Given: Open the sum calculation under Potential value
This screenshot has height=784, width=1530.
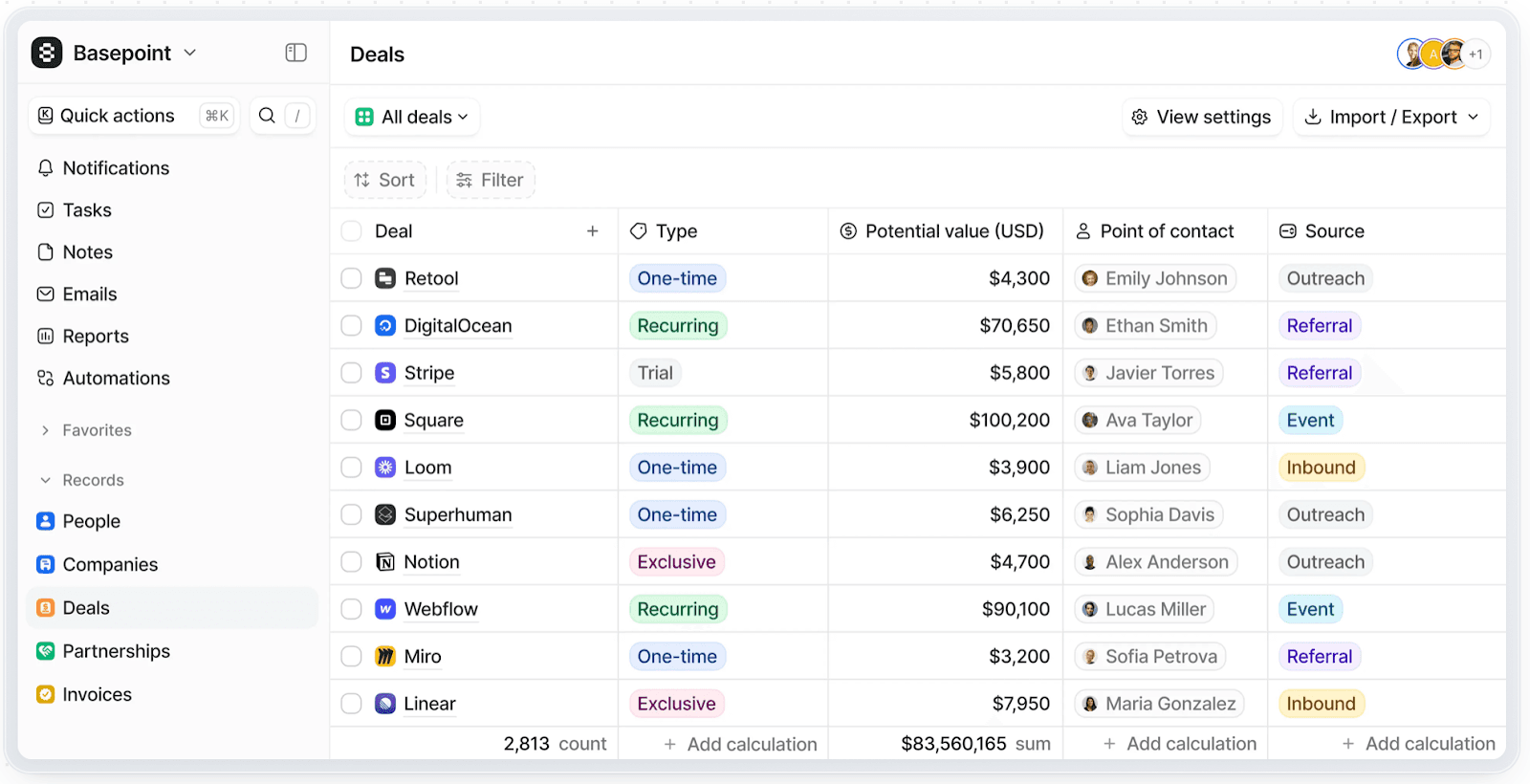Looking at the screenshot, I should (975, 744).
